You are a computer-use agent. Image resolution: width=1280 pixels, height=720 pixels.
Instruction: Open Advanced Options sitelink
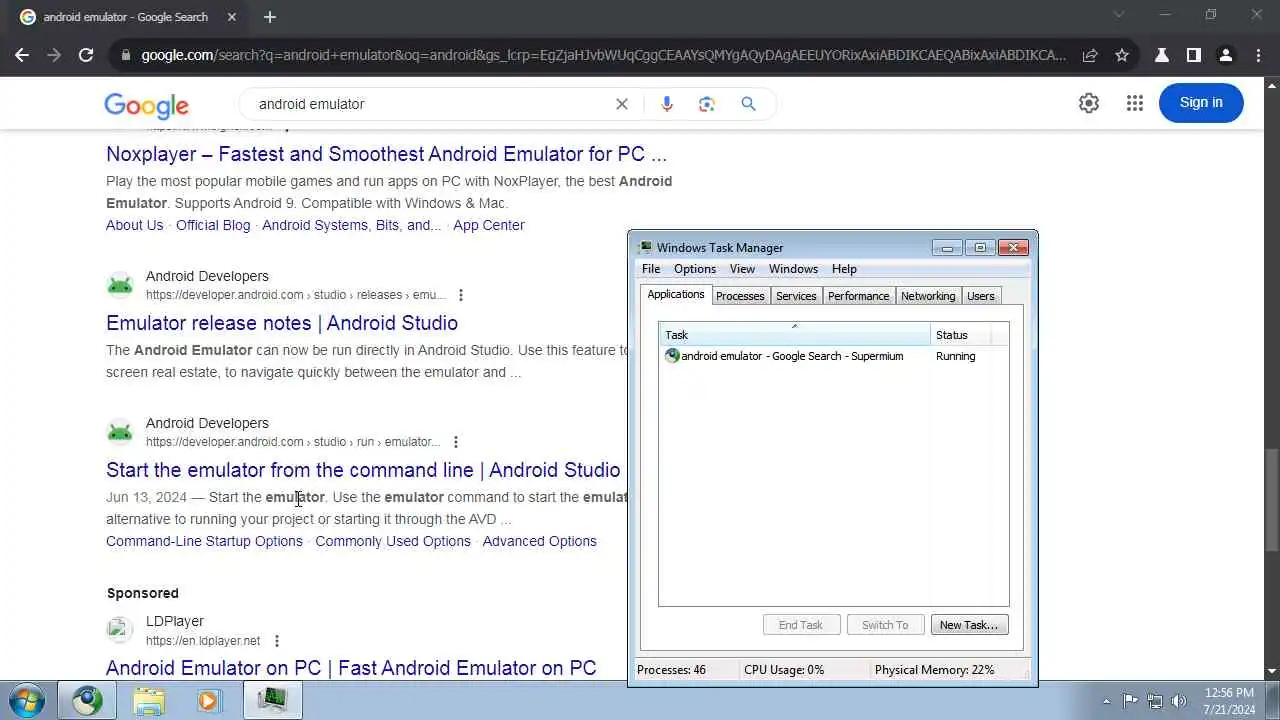click(x=539, y=541)
